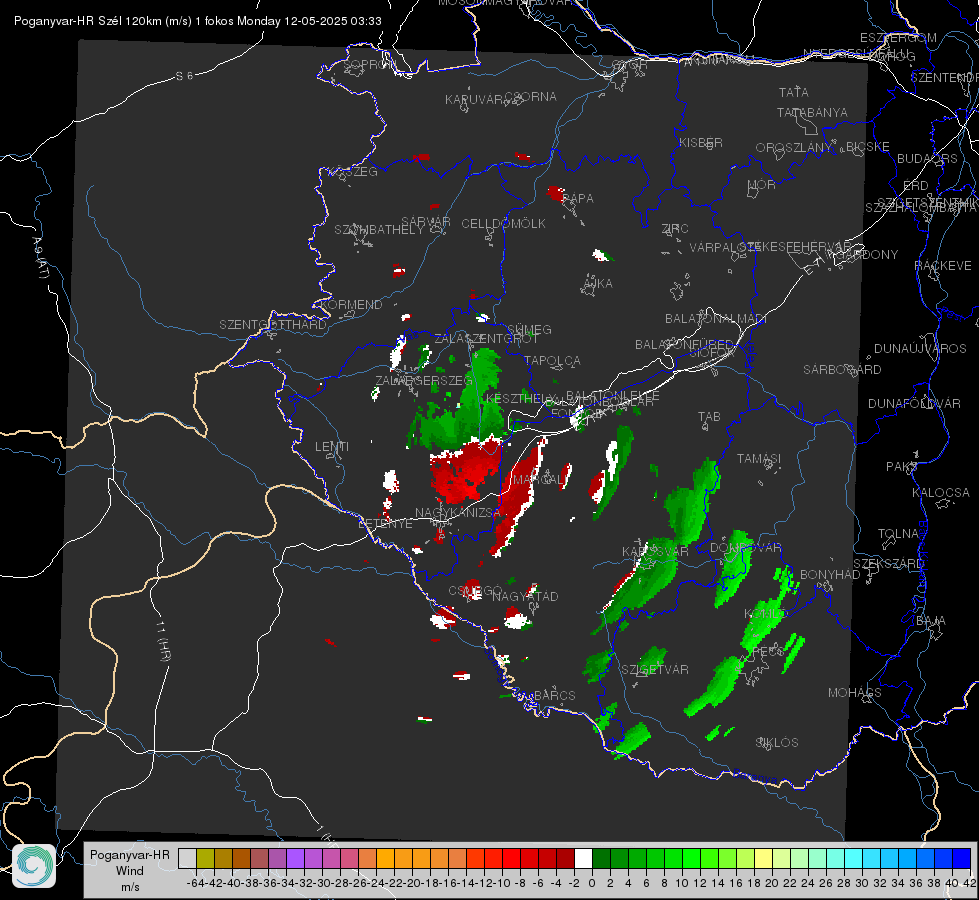The image size is (979, 900).
Task: Click the NAGYKANIZSA city label
Action: (458, 513)
